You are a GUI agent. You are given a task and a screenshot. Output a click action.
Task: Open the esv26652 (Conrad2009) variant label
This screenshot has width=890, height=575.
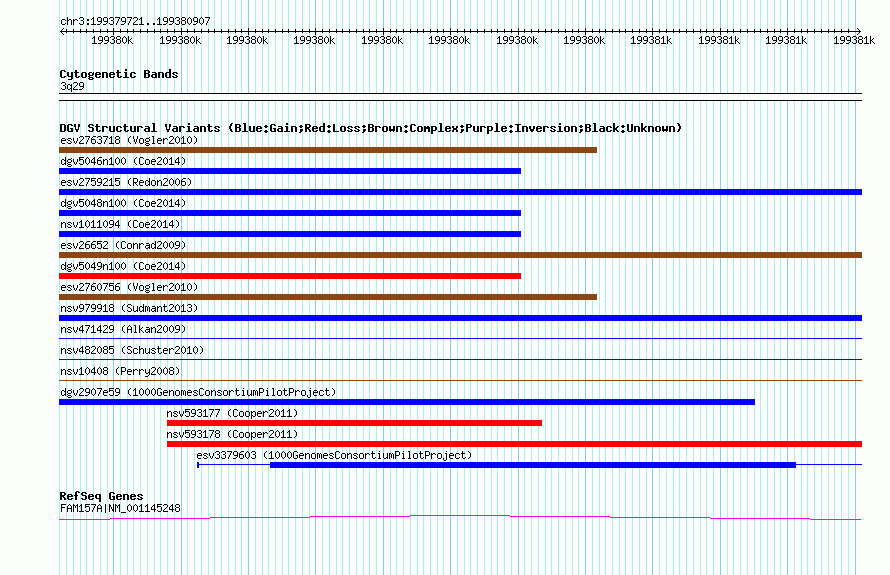[123, 245]
